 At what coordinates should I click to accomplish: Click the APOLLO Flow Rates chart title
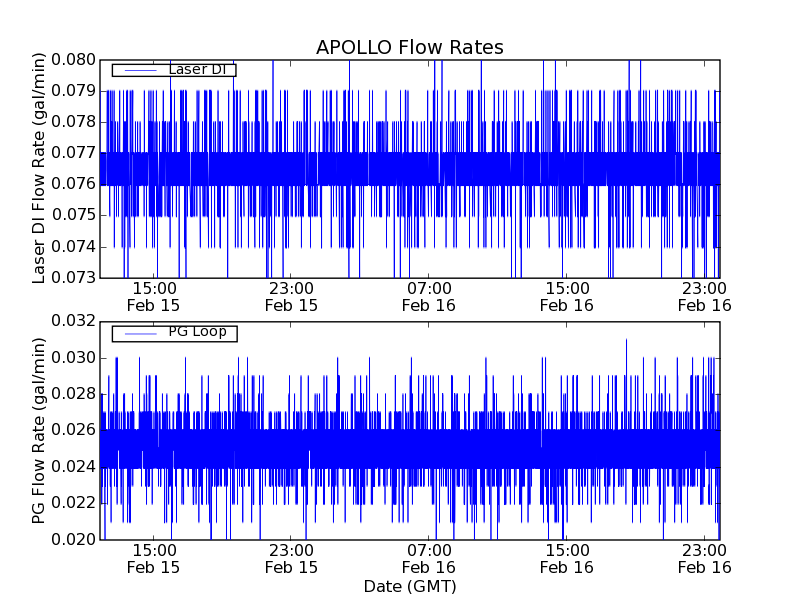tap(409, 47)
